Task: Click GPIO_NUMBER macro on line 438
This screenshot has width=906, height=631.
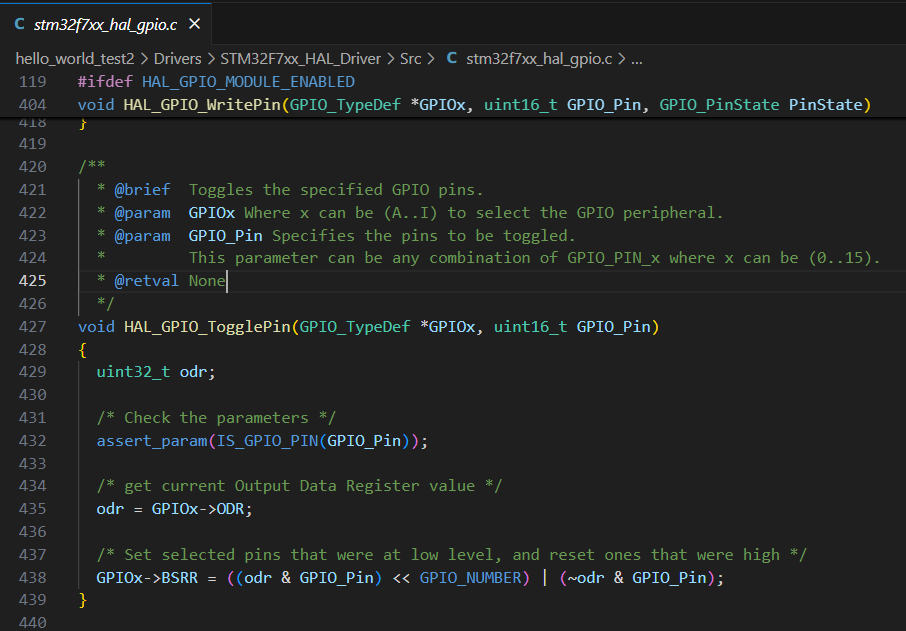Action: 470,578
